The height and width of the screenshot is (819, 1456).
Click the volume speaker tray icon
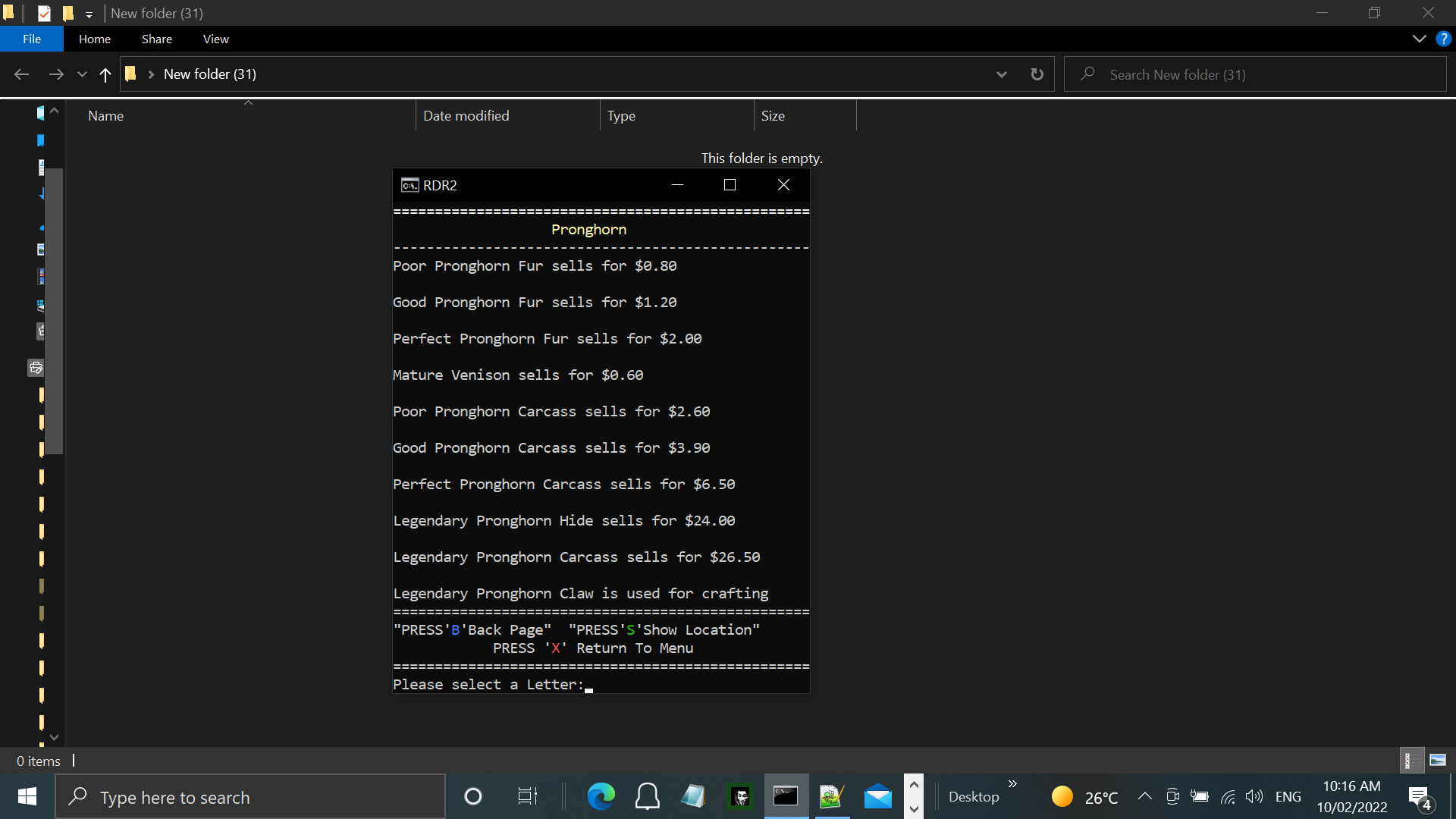(x=1254, y=796)
